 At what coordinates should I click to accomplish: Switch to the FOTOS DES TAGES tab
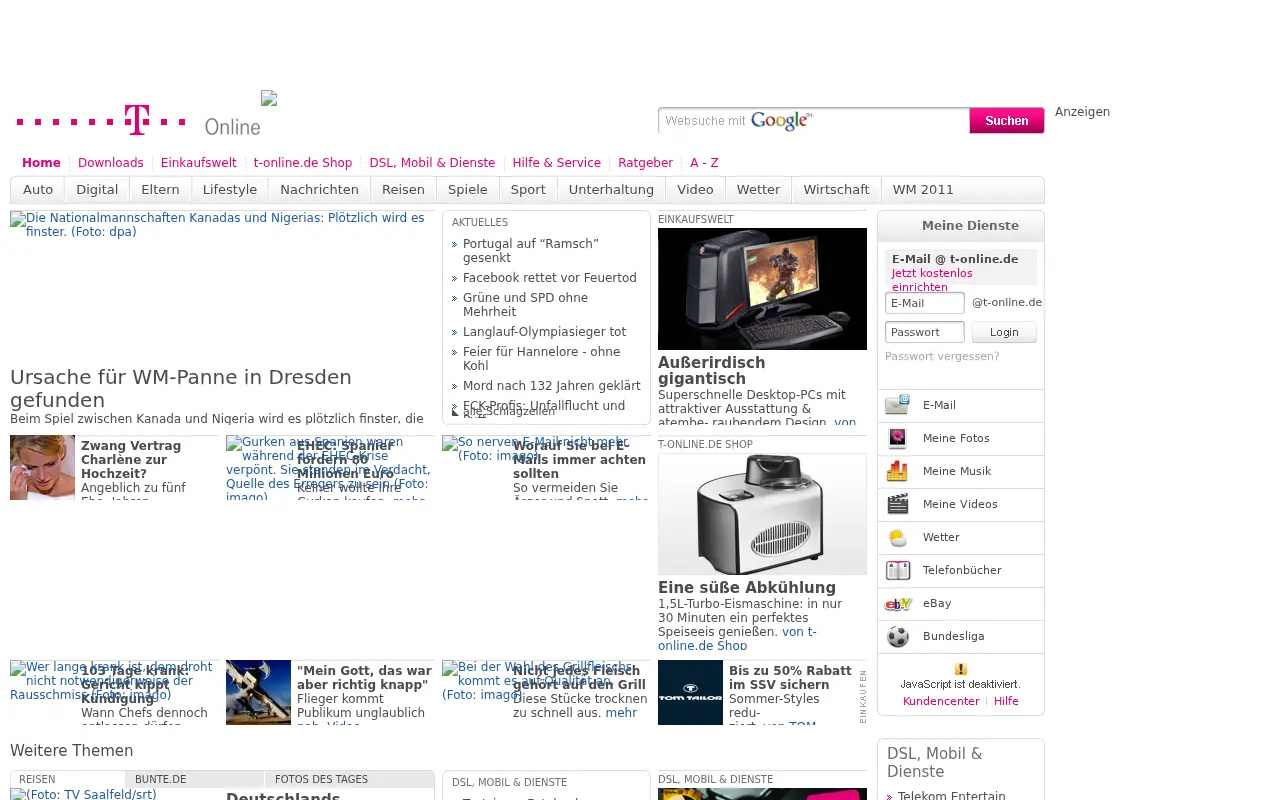[x=349, y=779]
